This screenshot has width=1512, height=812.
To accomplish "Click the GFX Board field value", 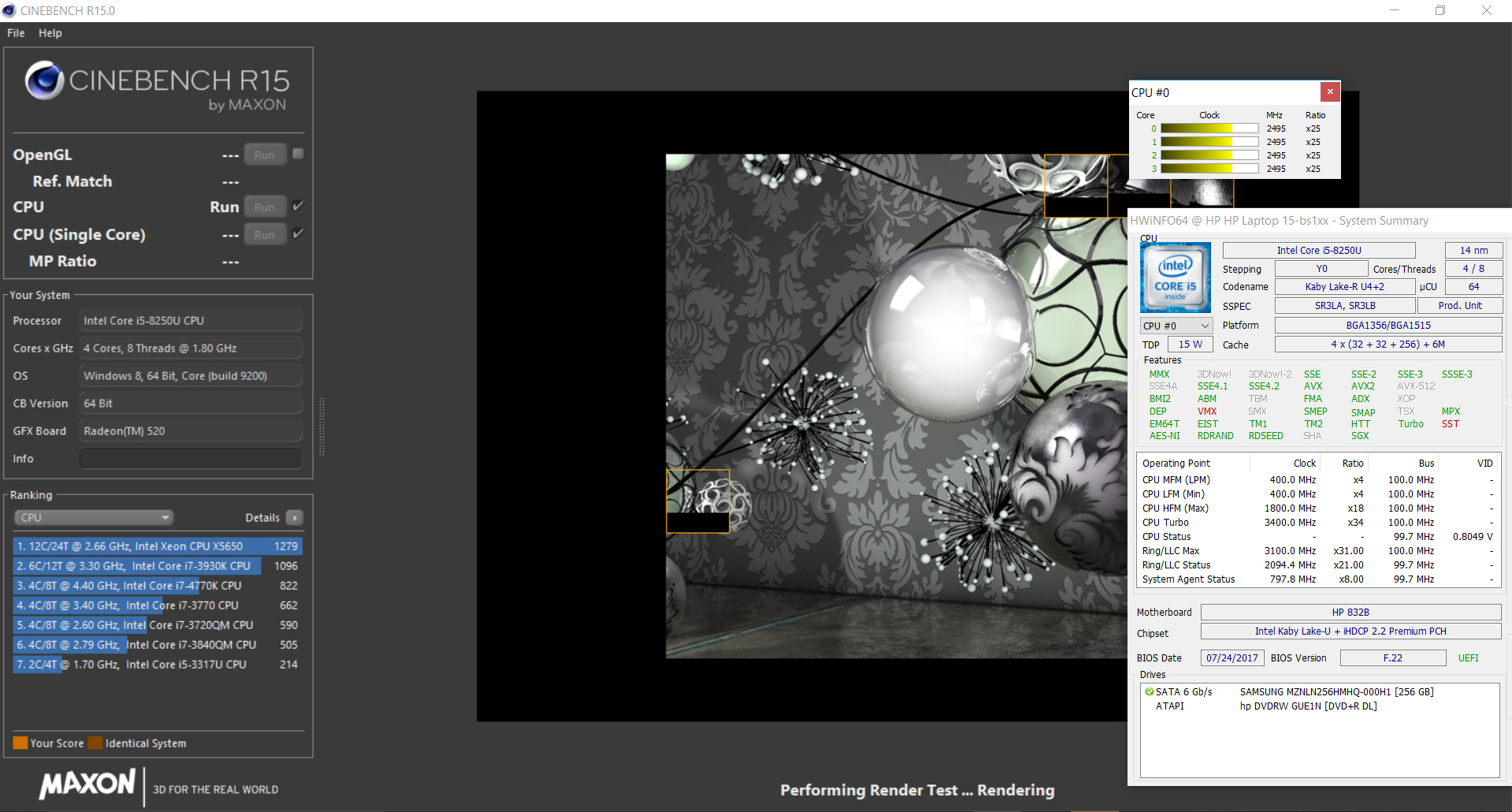I will point(191,430).
